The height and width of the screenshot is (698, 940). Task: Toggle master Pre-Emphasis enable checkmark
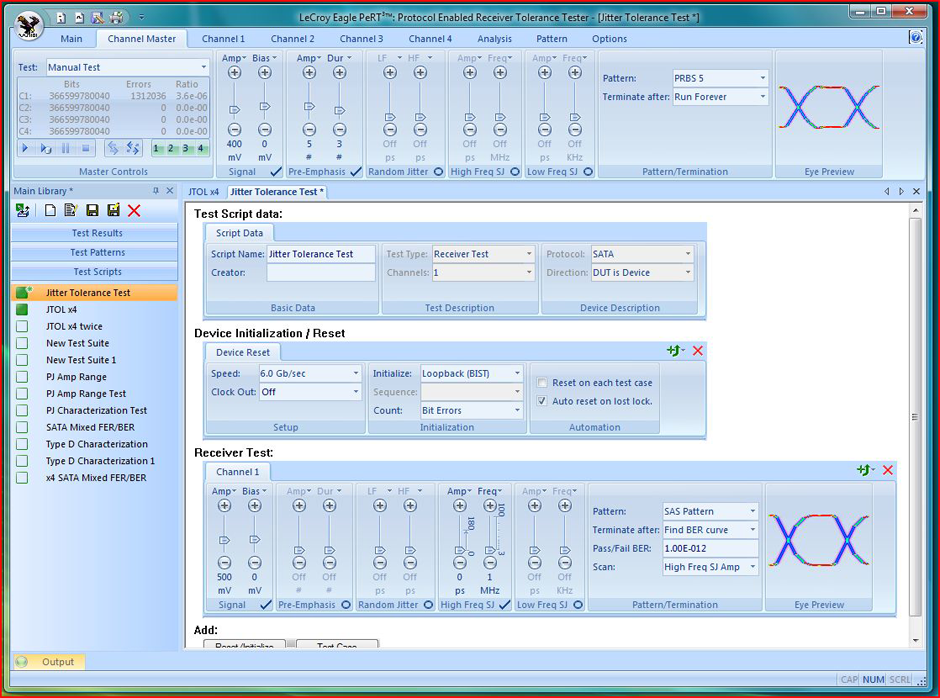[356, 172]
